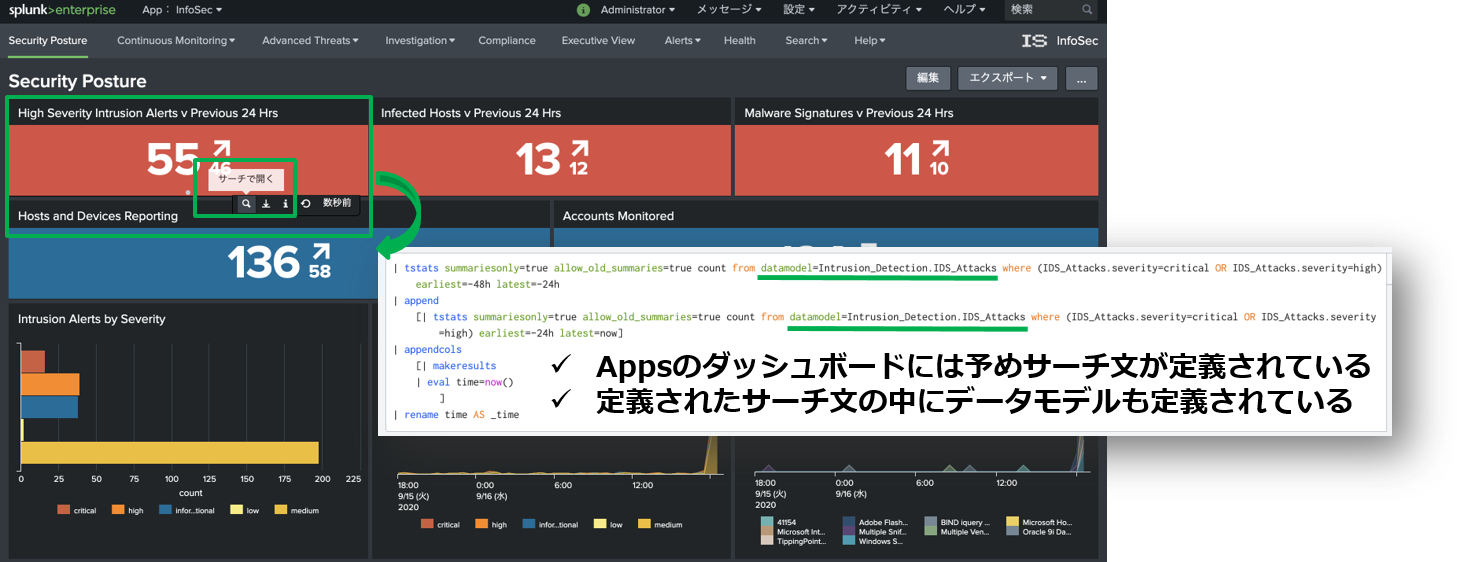
Task: Toggle critical legend in middle time chart
Action: click(x=441, y=524)
